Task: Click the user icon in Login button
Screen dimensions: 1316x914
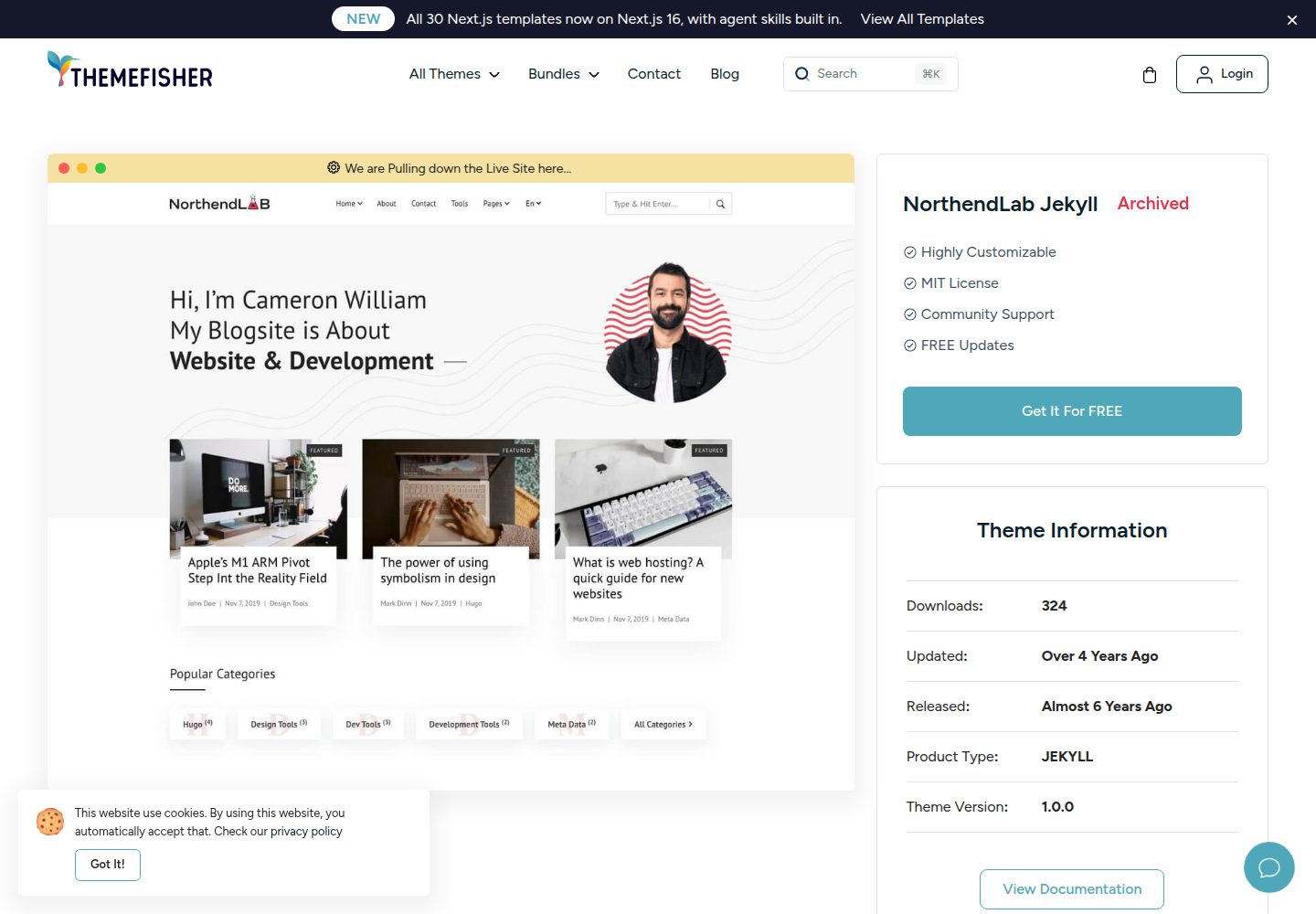Action: tap(1205, 74)
